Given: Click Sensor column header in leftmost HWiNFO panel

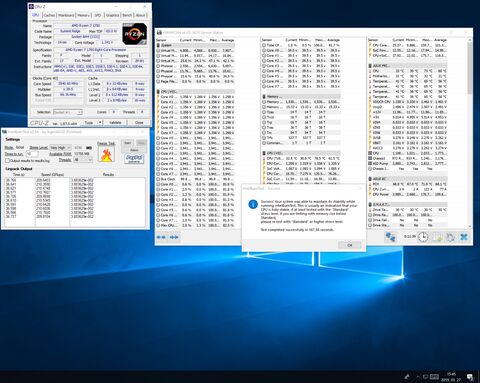Looking at the screenshot, I should click(x=161, y=40).
